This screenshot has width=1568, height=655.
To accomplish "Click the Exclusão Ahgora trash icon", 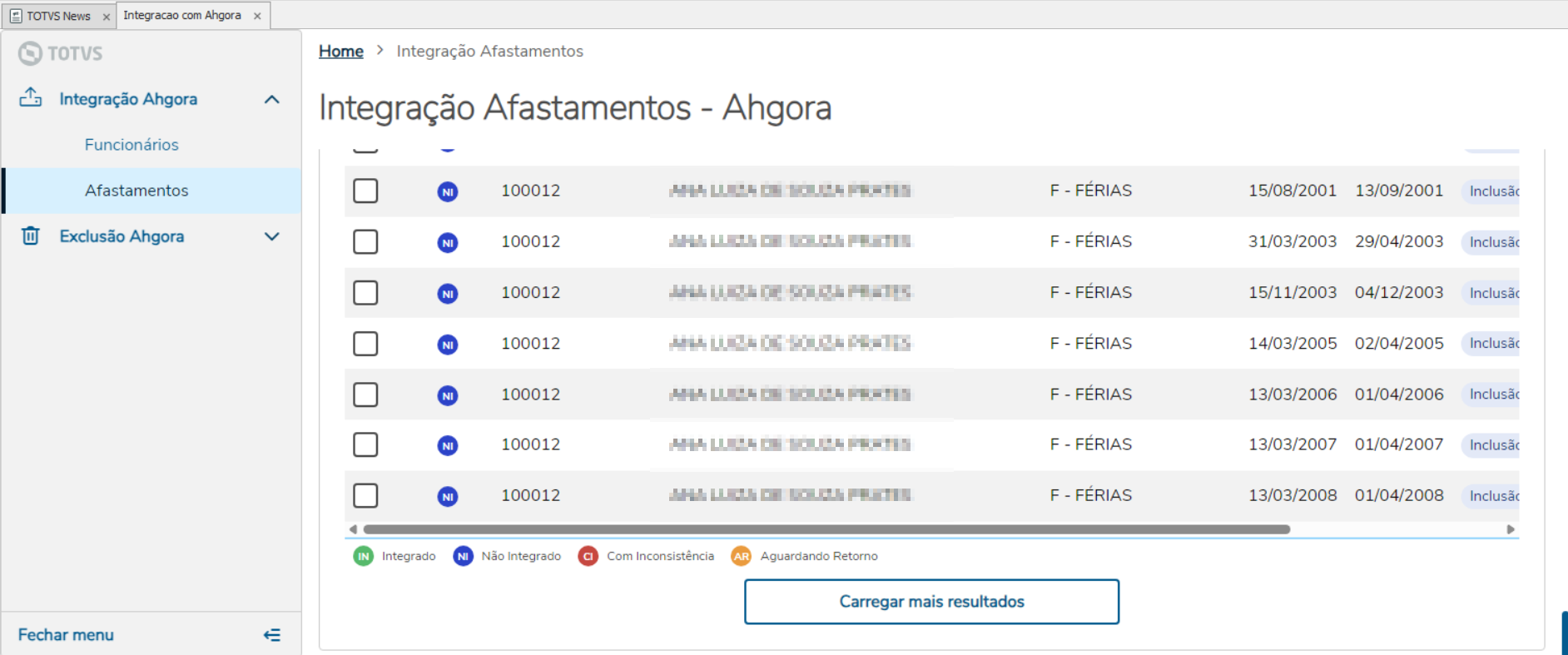I will point(31,236).
